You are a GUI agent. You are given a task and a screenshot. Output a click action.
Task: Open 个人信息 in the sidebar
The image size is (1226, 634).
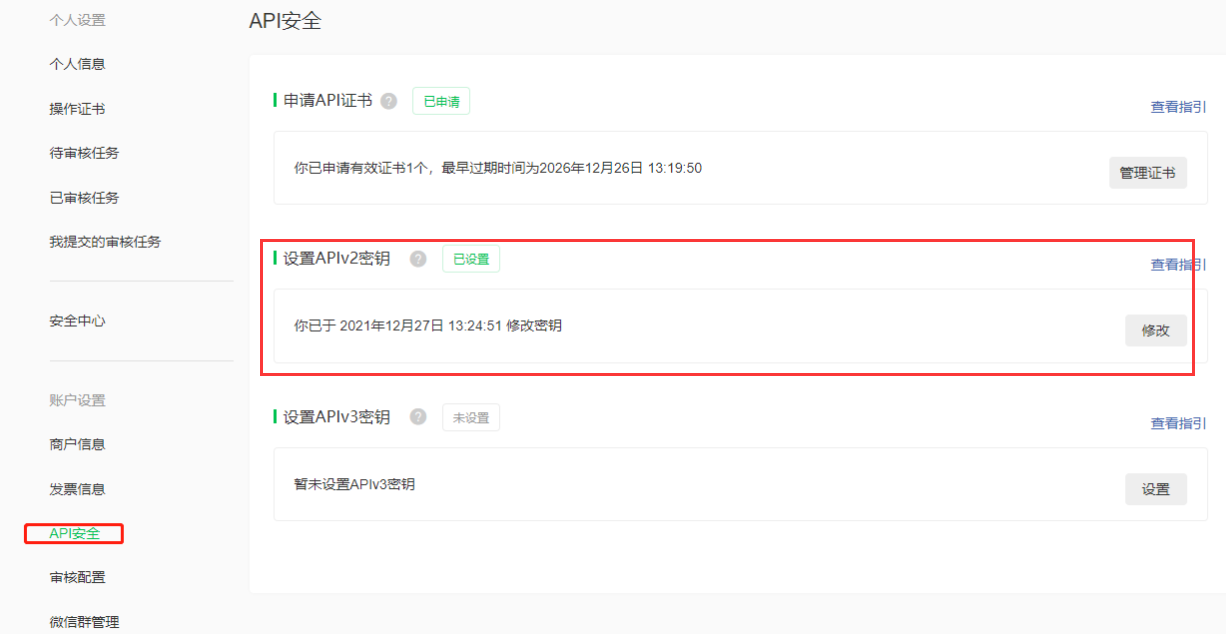(77, 64)
